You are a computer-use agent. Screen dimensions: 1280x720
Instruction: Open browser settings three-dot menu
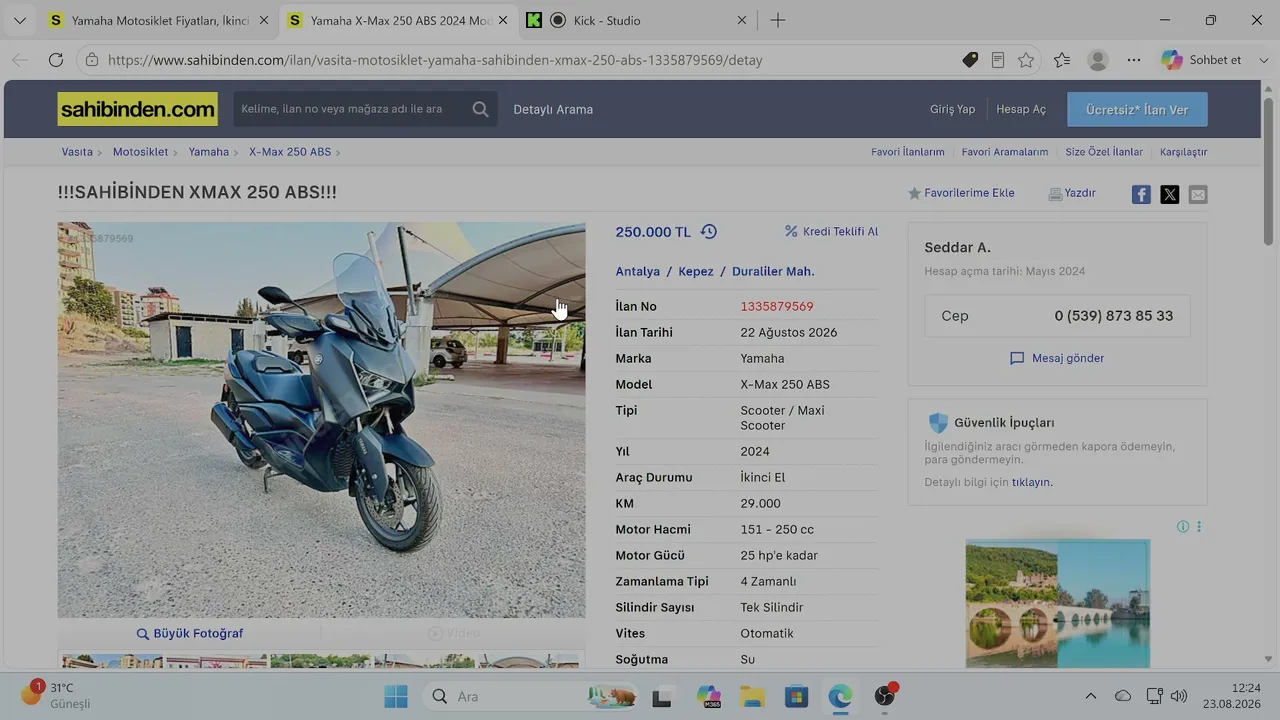[1134, 60]
